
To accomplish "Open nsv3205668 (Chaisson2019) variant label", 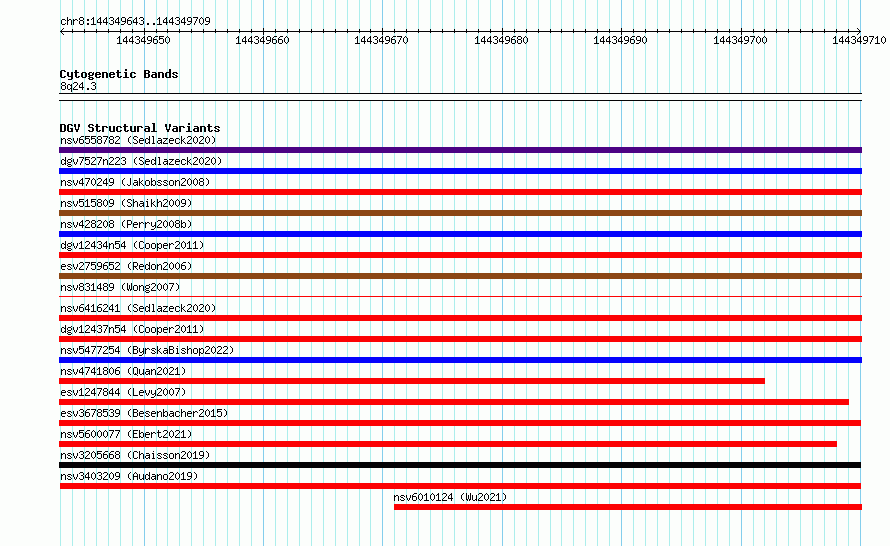I will pyautogui.click(x=135, y=455).
